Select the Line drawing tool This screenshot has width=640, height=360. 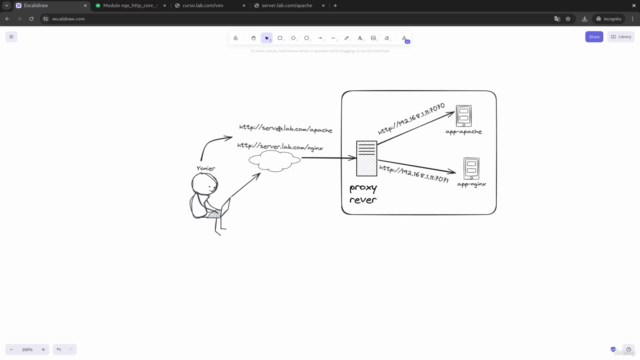(x=333, y=38)
